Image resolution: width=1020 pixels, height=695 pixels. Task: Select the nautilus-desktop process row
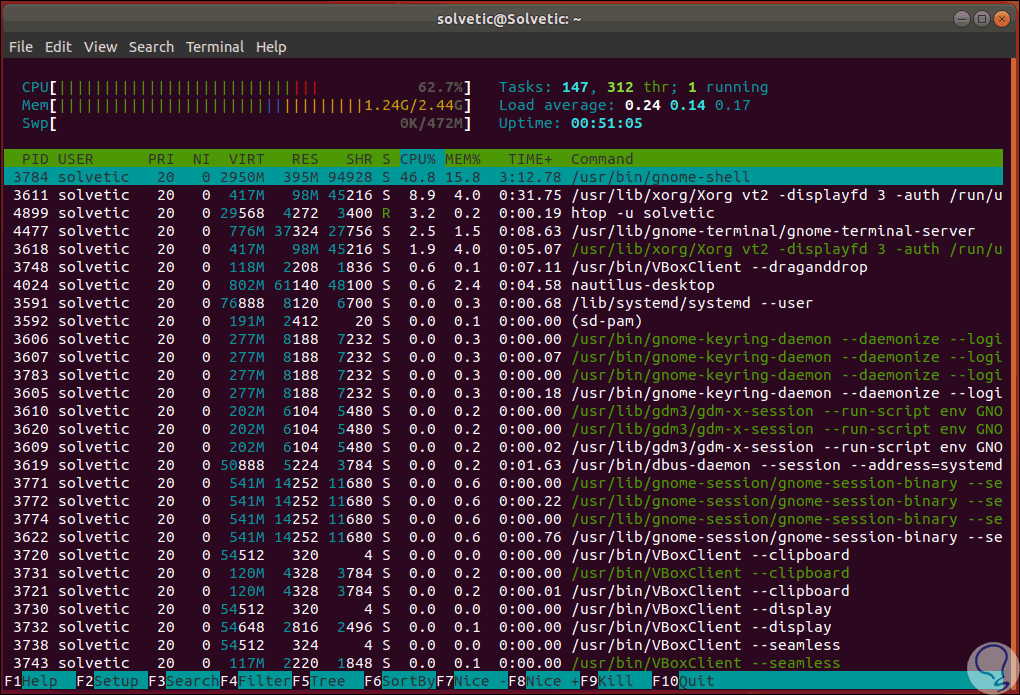(503, 285)
